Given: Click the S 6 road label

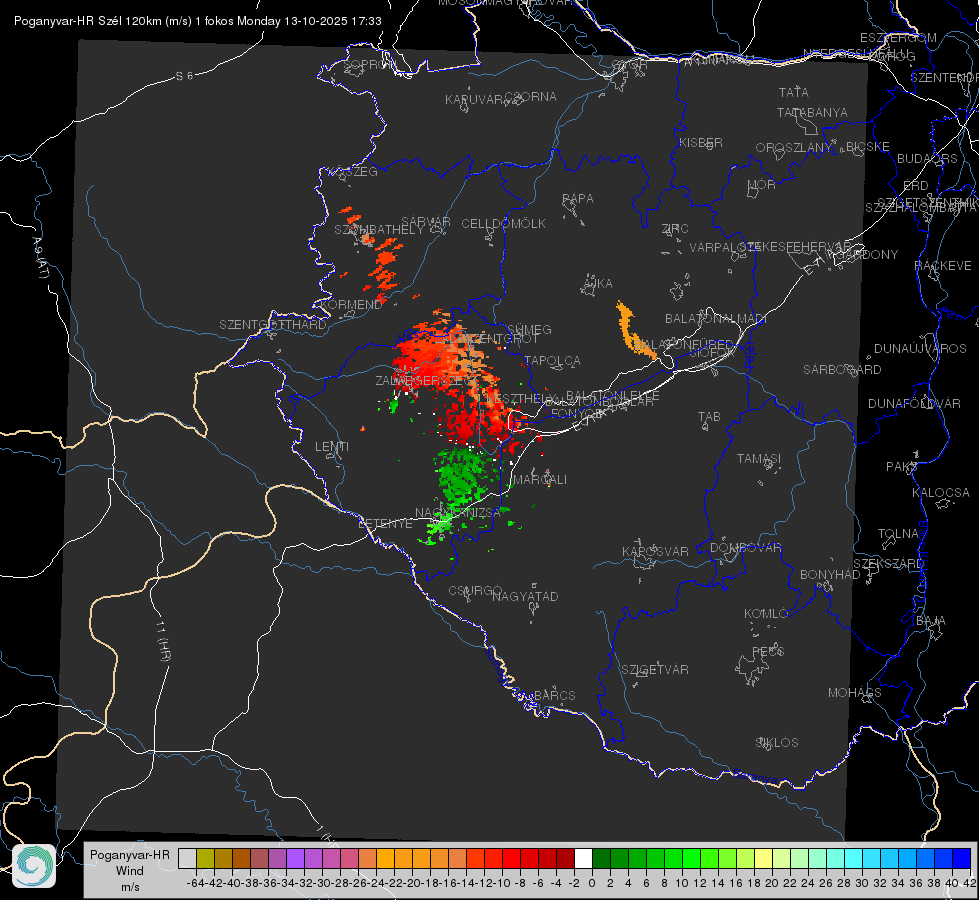Looking at the screenshot, I should click(x=185, y=76).
